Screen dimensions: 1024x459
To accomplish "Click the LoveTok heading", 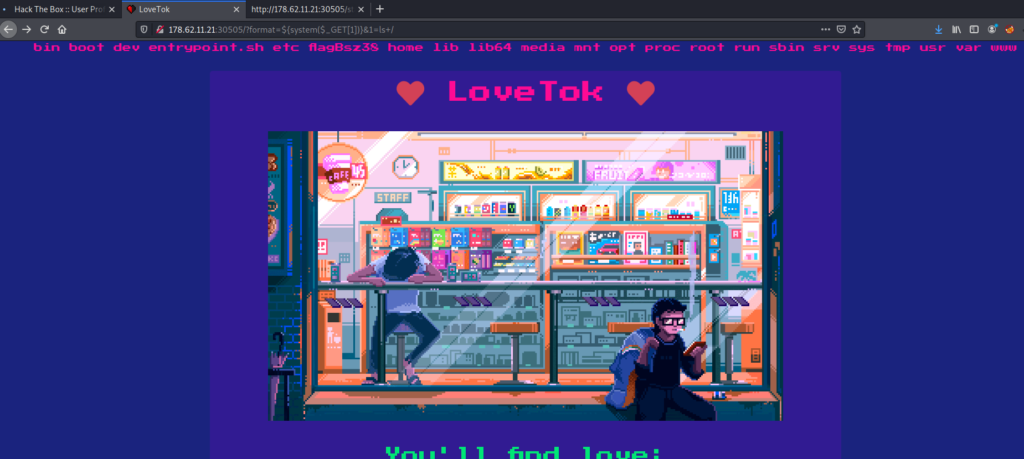I will tap(525, 91).
